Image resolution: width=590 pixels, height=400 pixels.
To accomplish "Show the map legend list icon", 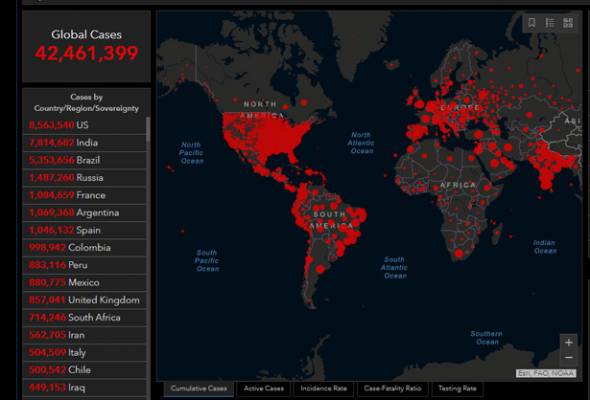I will click(550, 23).
